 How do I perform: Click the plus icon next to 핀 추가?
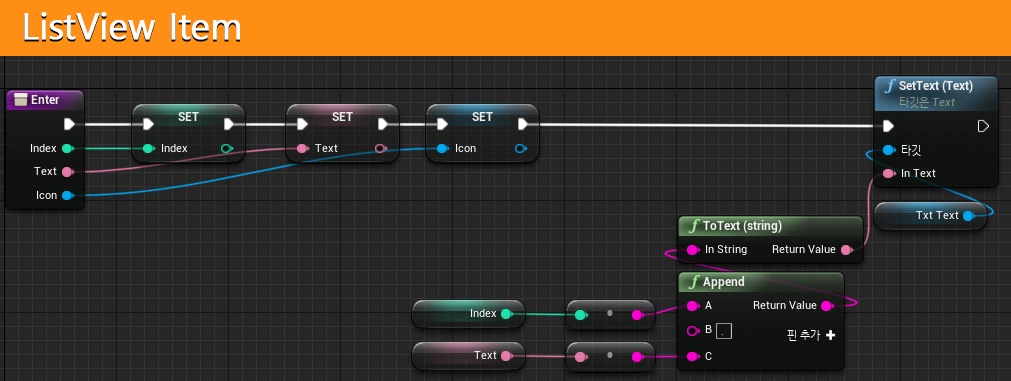[830, 335]
